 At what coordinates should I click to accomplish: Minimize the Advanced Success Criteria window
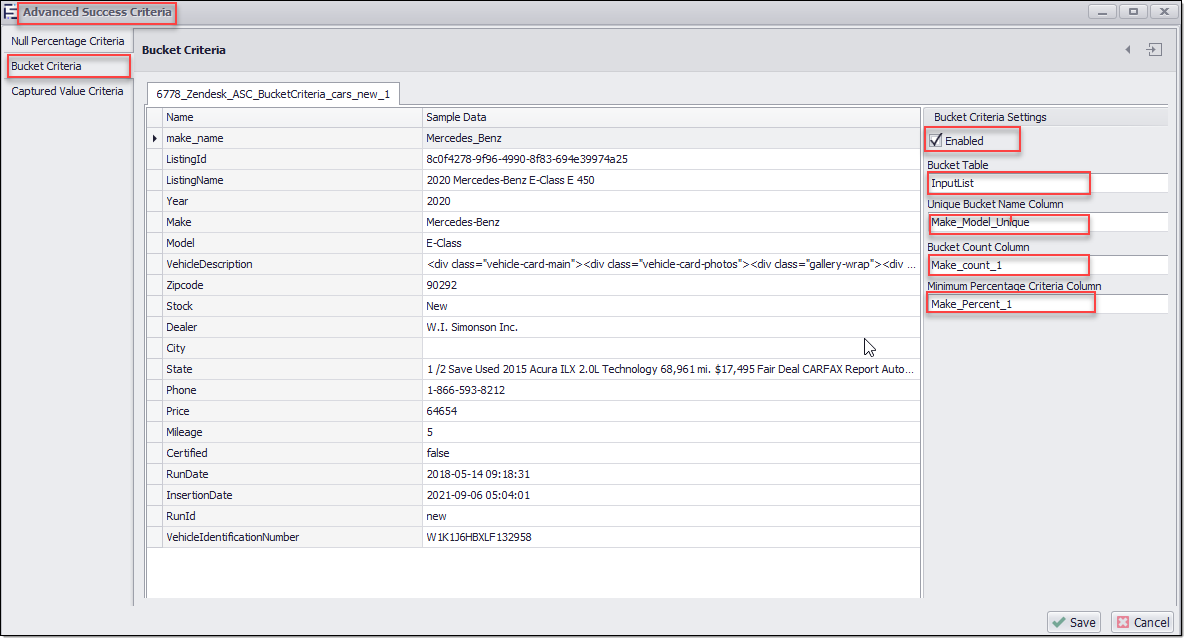pyautogui.click(x=1103, y=12)
